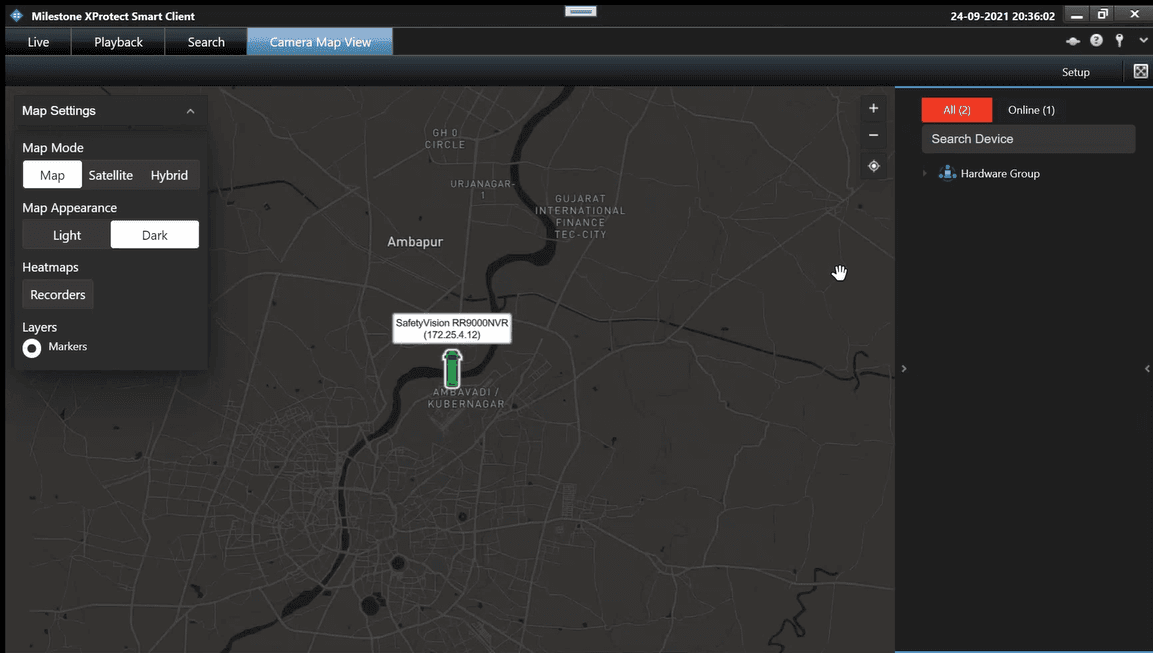This screenshot has height=653, width=1153.
Task: Zoom in the map with plus button
Action: 873,108
